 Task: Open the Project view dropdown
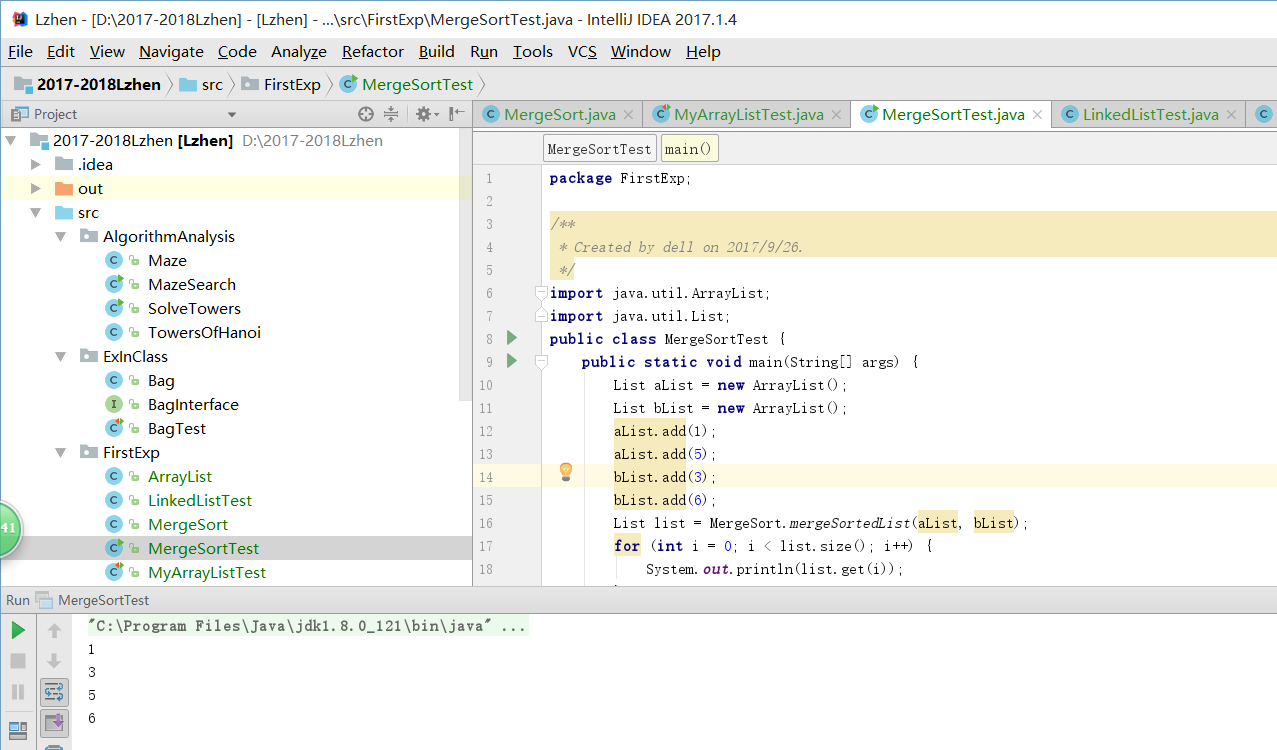232,115
